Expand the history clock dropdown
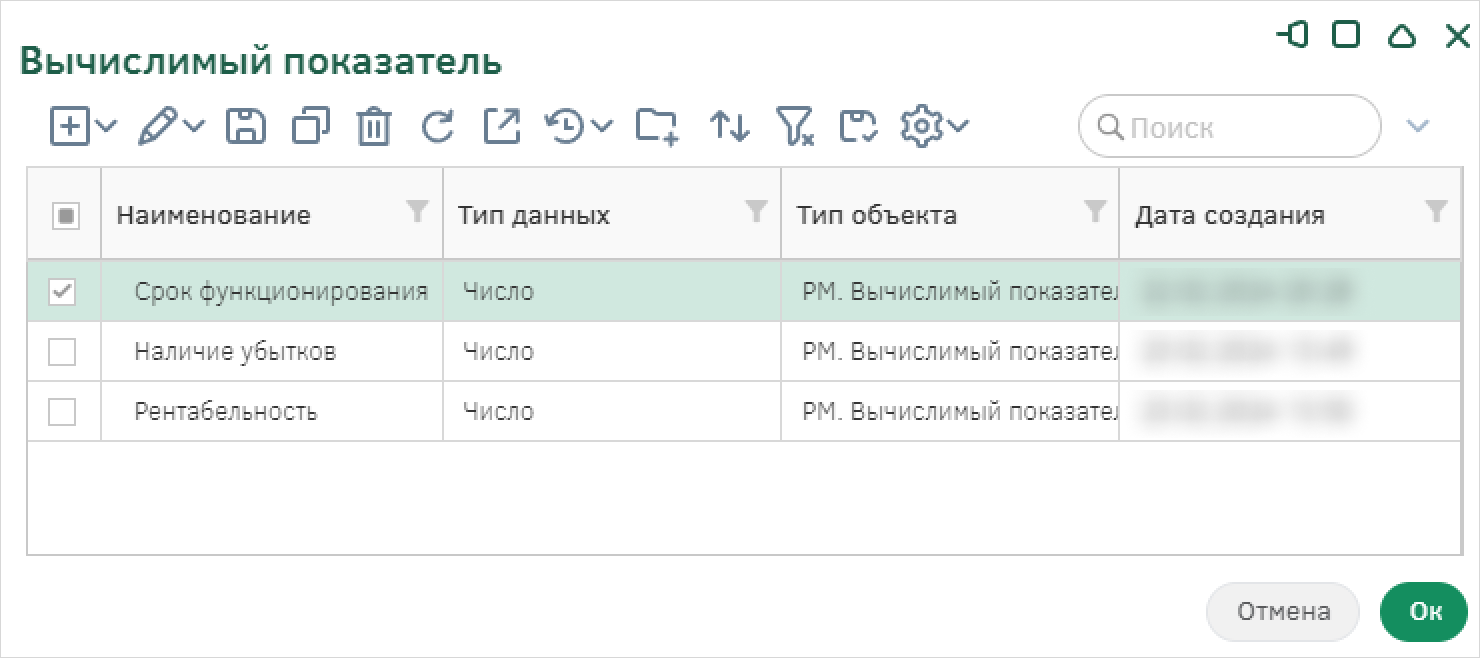 coord(601,126)
